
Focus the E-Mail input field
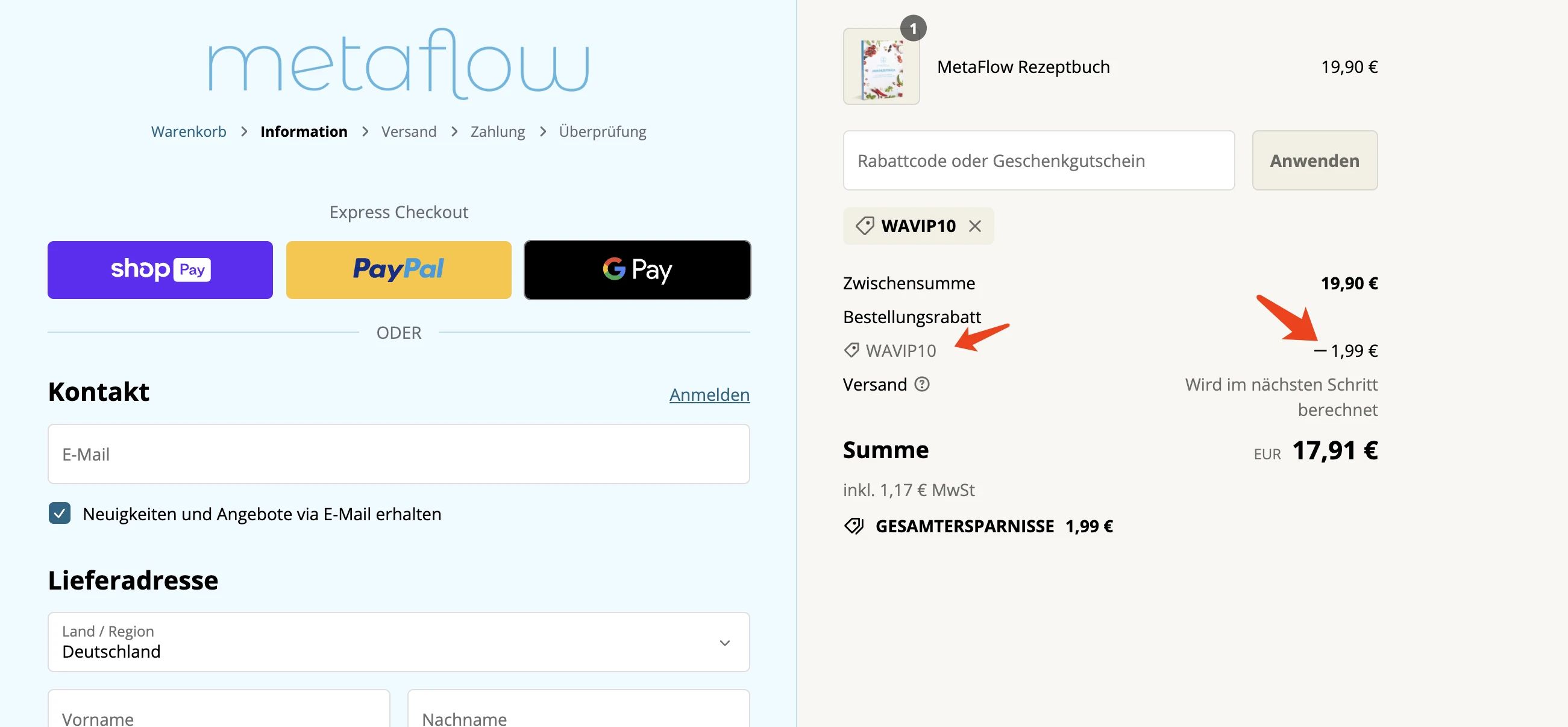pyautogui.click(x=399, y=454)
